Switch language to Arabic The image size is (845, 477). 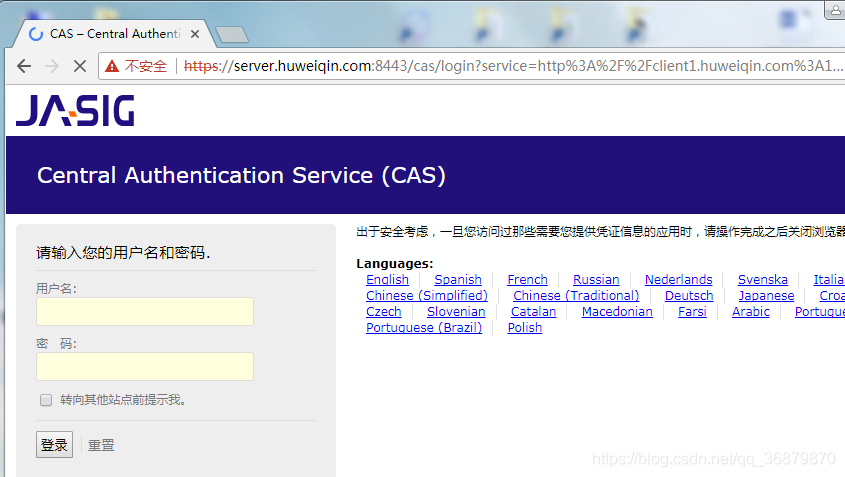pyautogui.click(x=751, y=312)
